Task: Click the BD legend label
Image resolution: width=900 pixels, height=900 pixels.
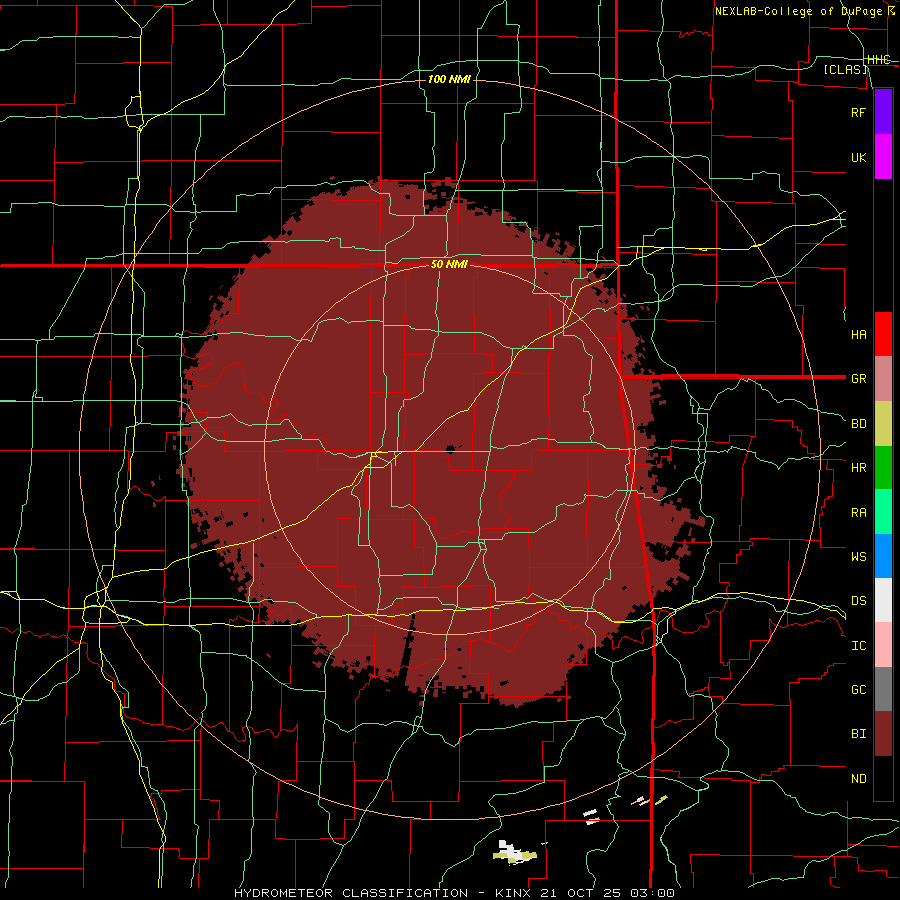Action: pyautogui.click(x=858, y=424)
